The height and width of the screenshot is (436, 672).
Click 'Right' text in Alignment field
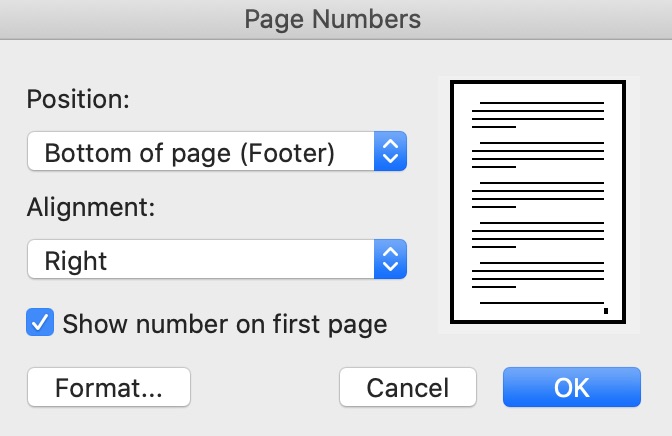76,261
